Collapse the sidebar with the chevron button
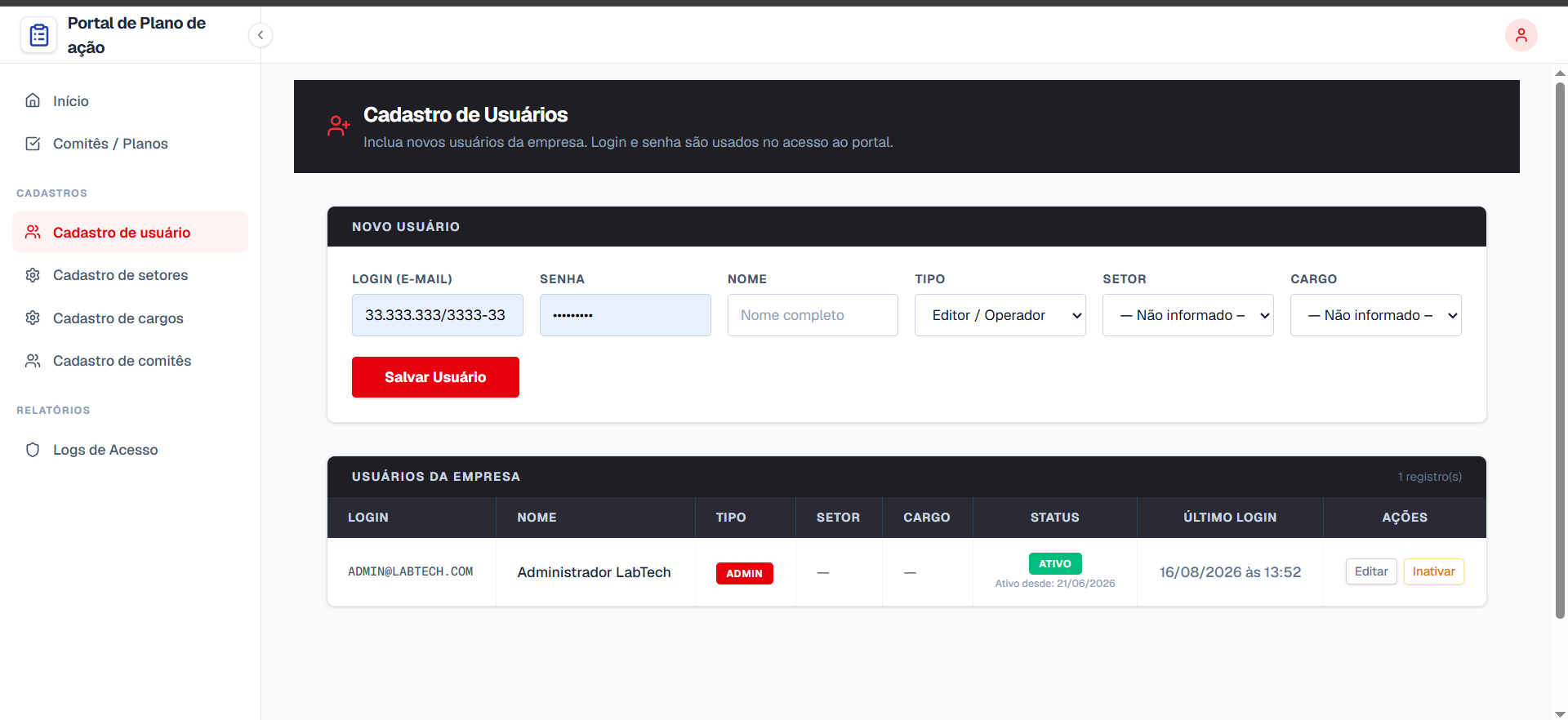The height and width of the screenshot is (720, 1568). [261, 35]
